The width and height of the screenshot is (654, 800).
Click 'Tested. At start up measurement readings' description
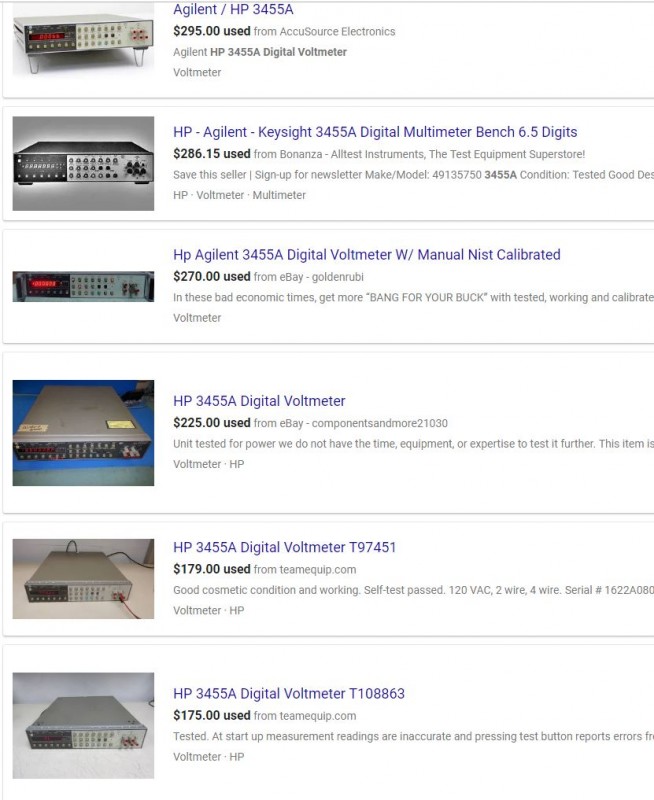[413, 736]
